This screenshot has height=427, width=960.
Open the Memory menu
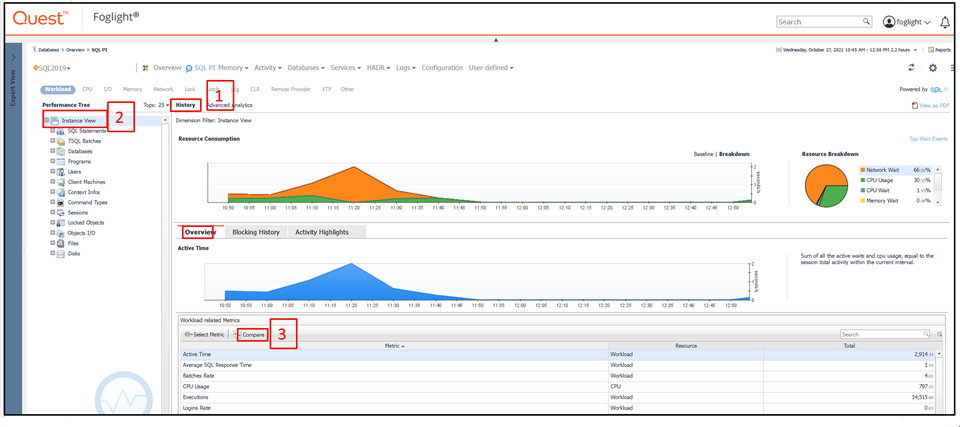click(234, 68)
